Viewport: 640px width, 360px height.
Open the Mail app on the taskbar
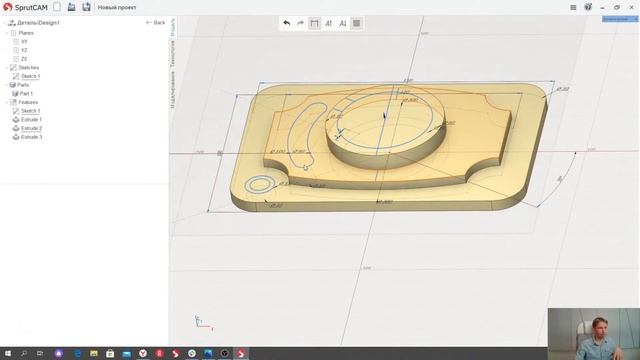(127, 353)
